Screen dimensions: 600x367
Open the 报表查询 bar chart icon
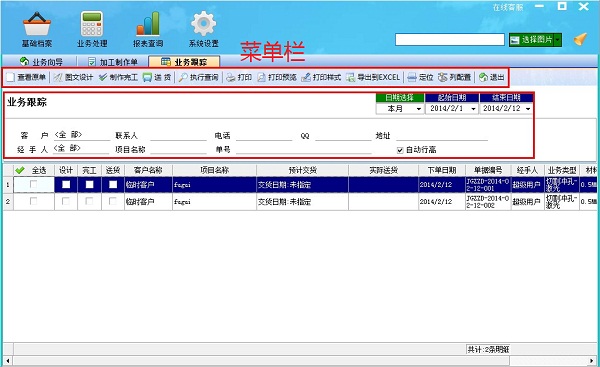(x=148, y=24)
